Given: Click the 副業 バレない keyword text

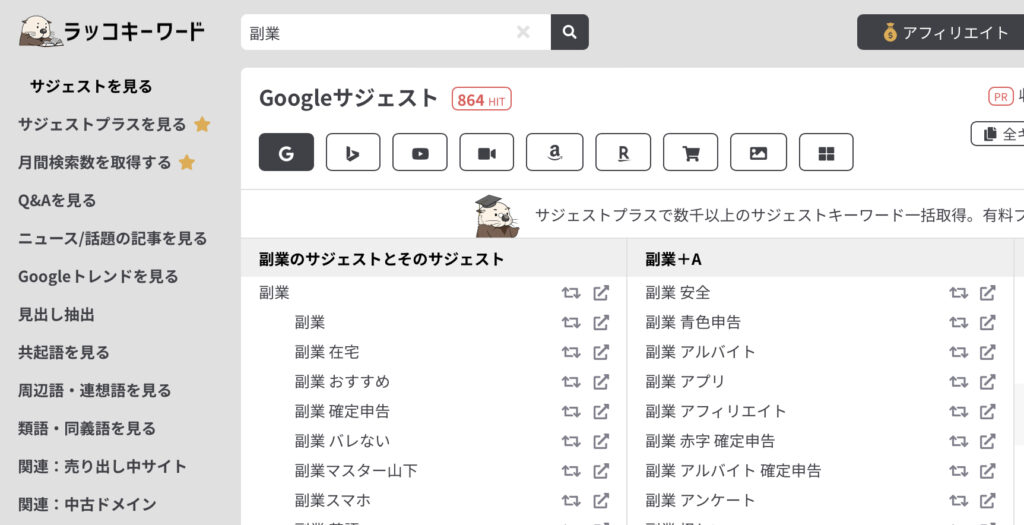Looking at the screenshot, I should tap(342, 441).
